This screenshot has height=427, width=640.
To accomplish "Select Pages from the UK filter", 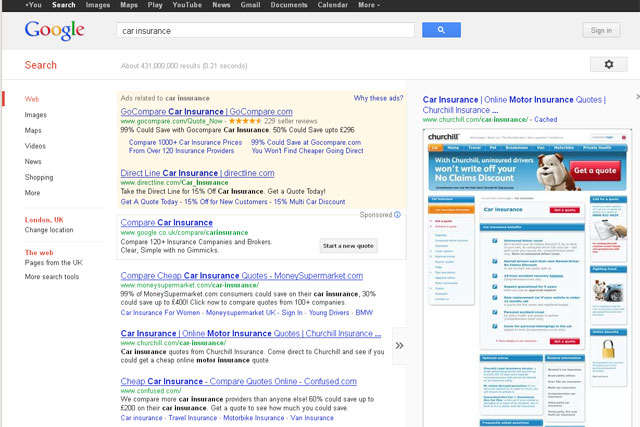I will [x=53, y=262].
